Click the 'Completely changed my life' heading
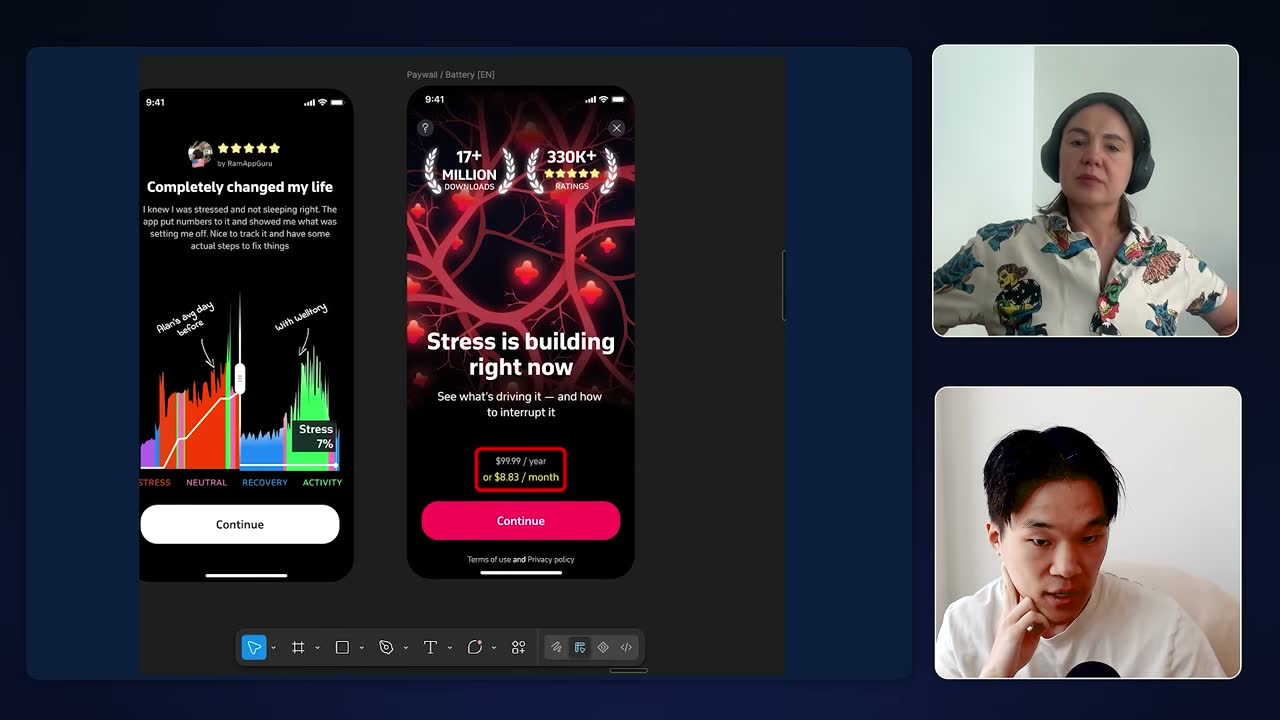Screen dimensions: 1280x720 (x=240, y=187)
